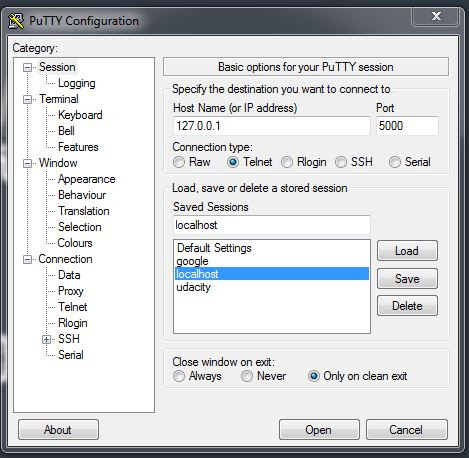Image resolution: width=469 pixels, height=458 pixels.
Task: Open the Colours settings category
Action: point(75,243)
